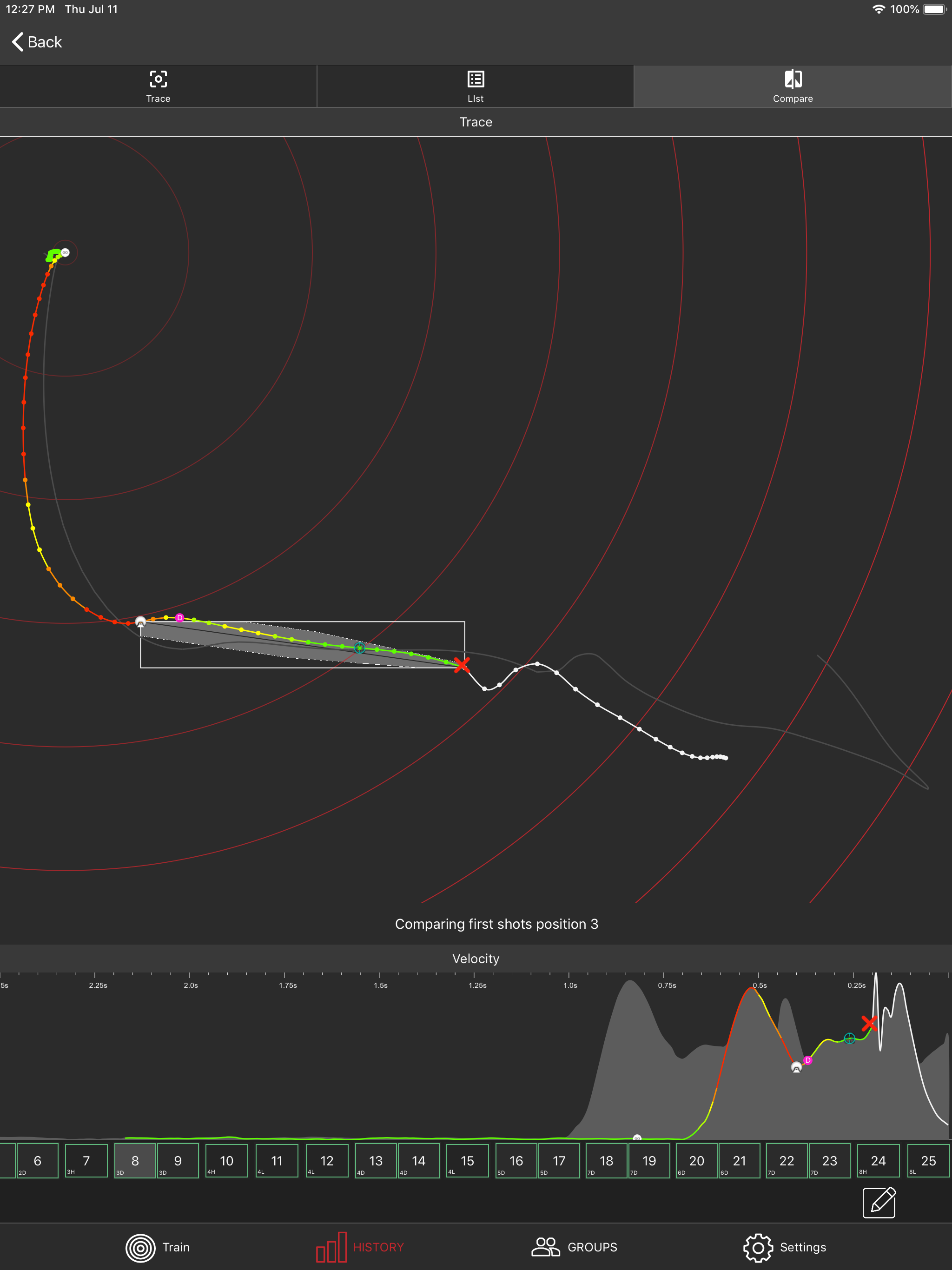Tap the pencil edit note icon

coord(879,1203)
